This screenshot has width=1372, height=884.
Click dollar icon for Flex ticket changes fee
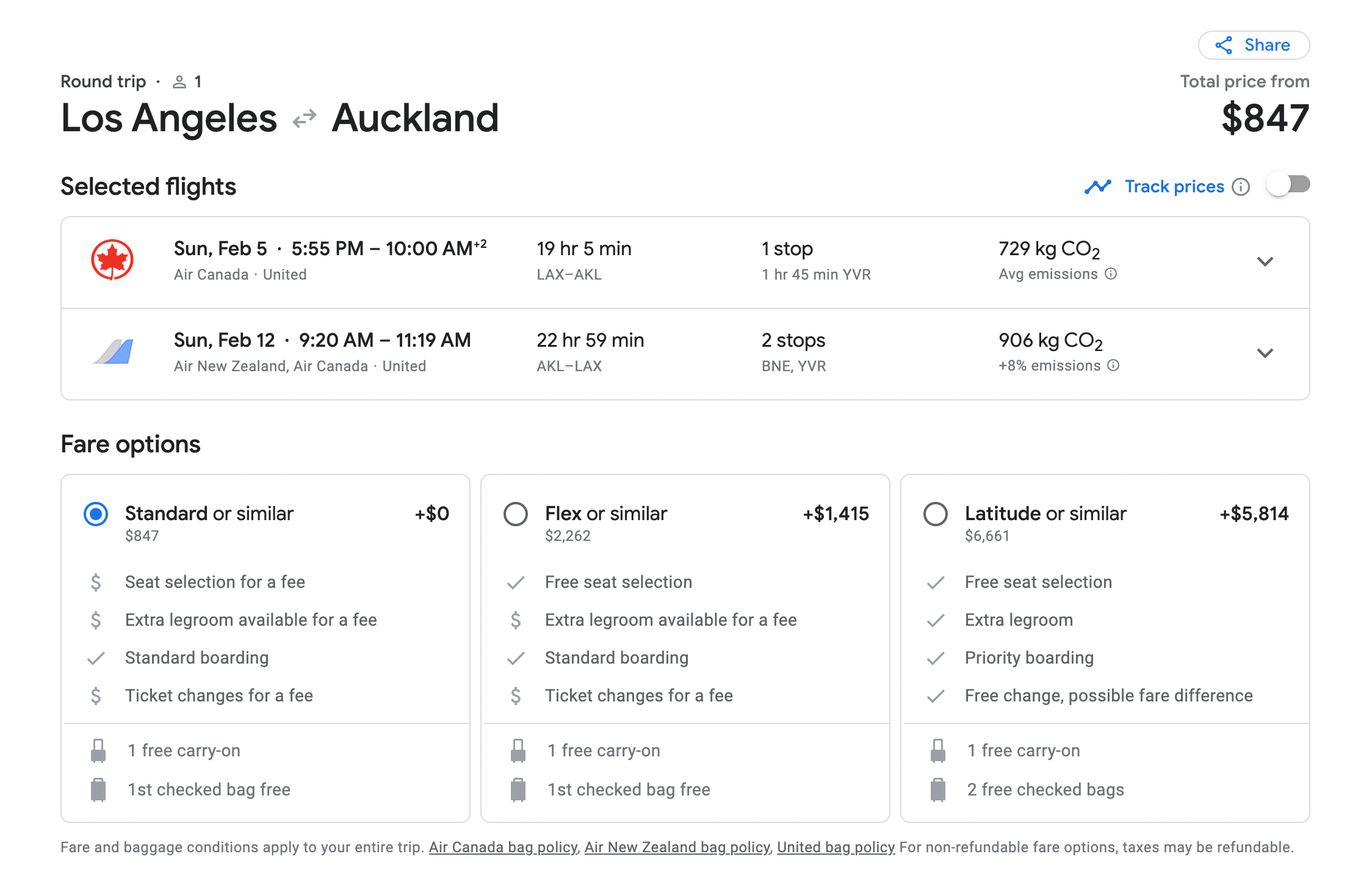click(x=516, y=696)
